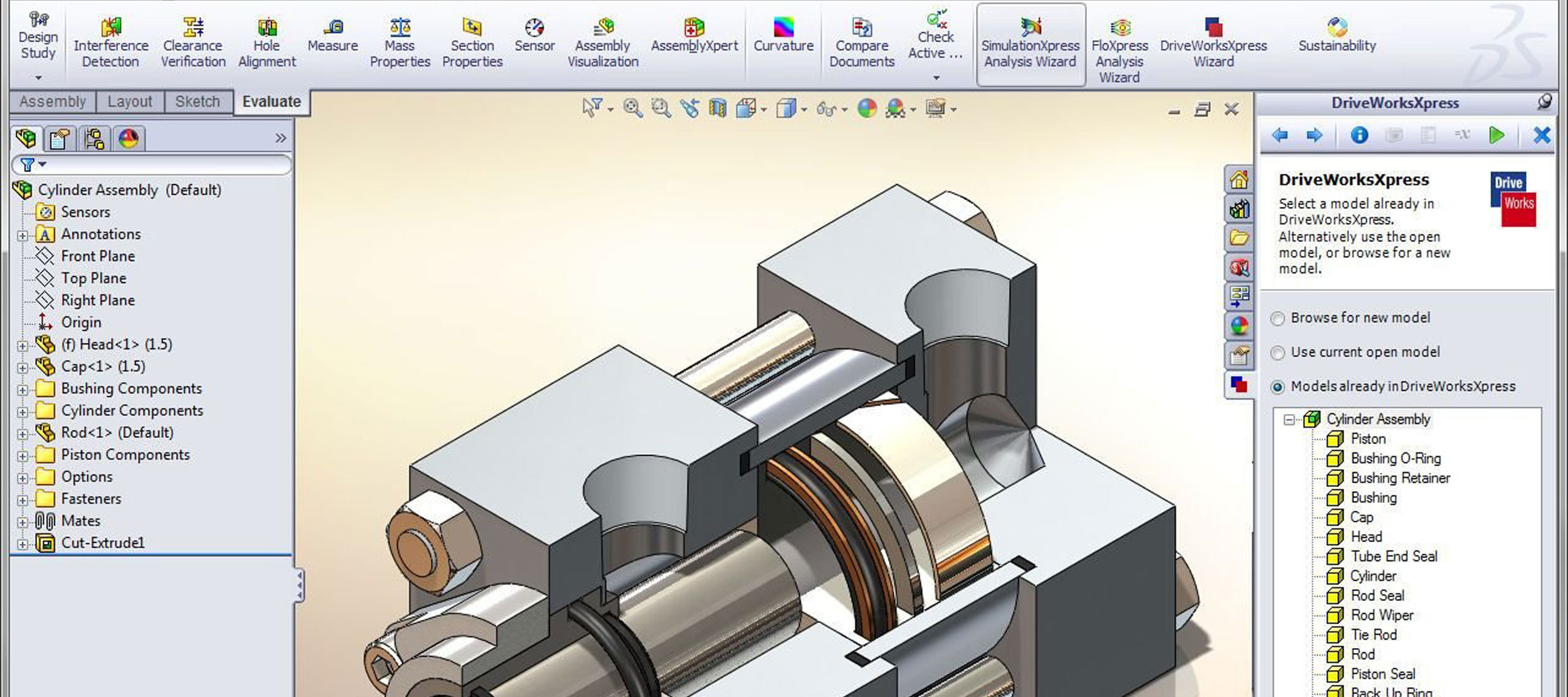This screenshot has width=1568, height=697.
Task: Collapse the Cylinder Assembly node in DriveWorksXpress
Action: pos(1289,420)
